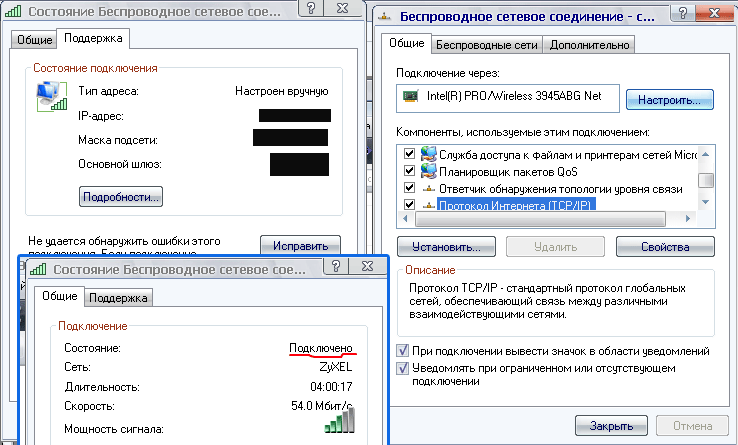The height and width of the screenshot is (445, 738).
Task: Click the horizontal scroll left arrow in component list
Action: pyautogui.click(x=406, y=218)
